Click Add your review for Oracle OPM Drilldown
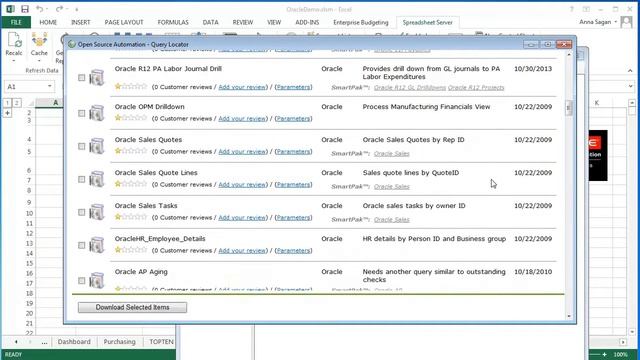The height and width of the screenshot is (360, 640). (x=242, y=119)
